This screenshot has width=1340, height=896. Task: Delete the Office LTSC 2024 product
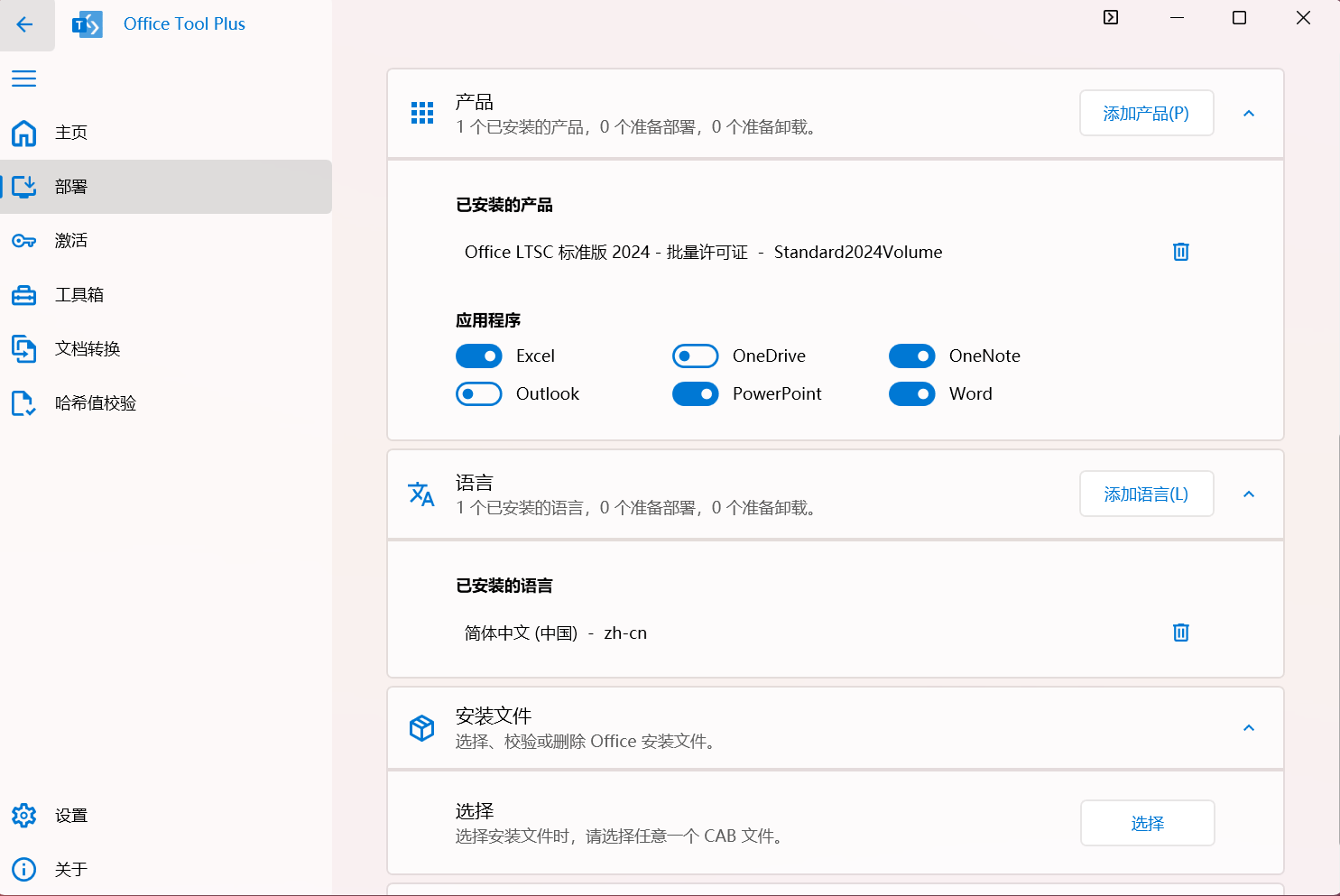point(1180,252)
